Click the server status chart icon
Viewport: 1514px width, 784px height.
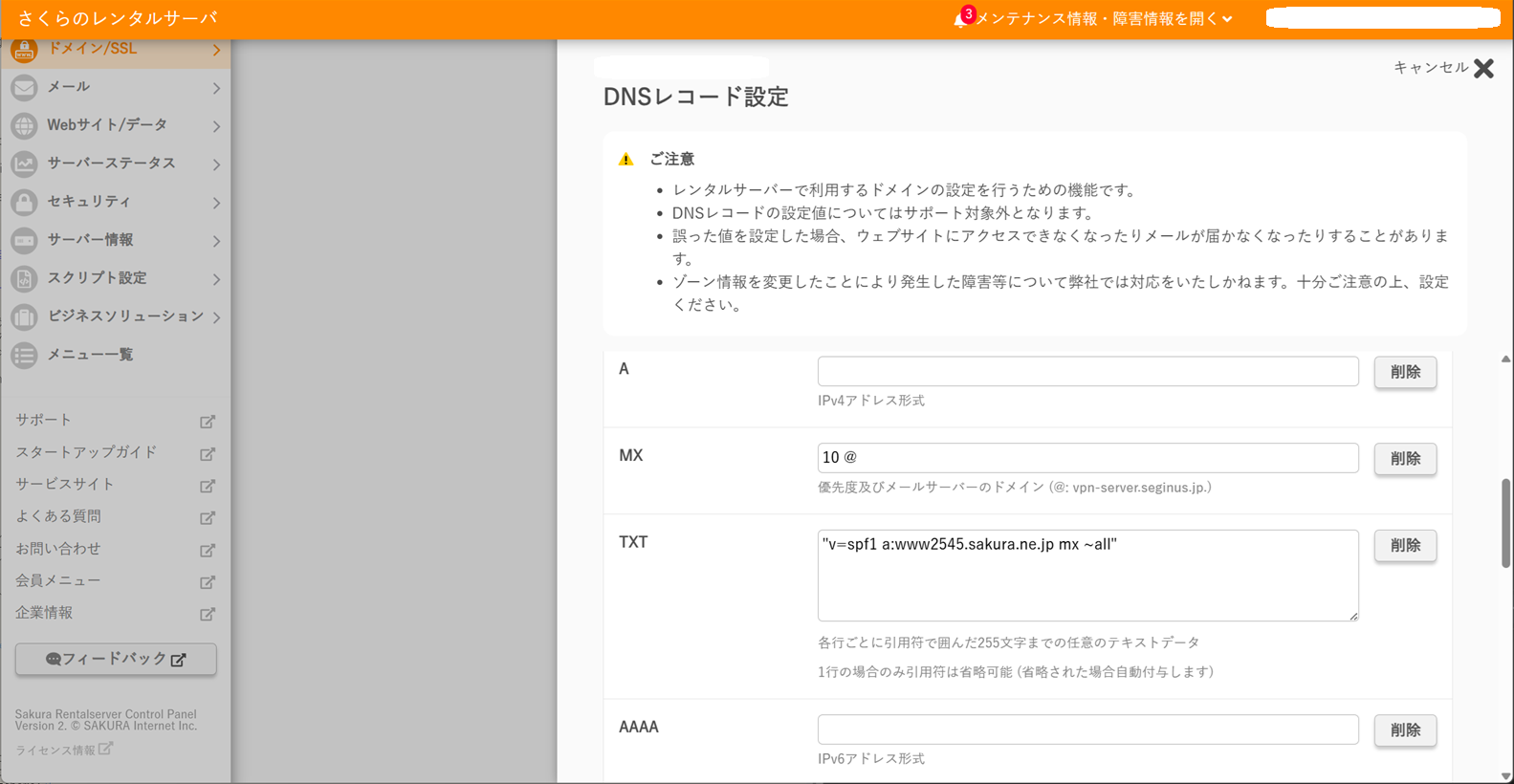(24, 163)
